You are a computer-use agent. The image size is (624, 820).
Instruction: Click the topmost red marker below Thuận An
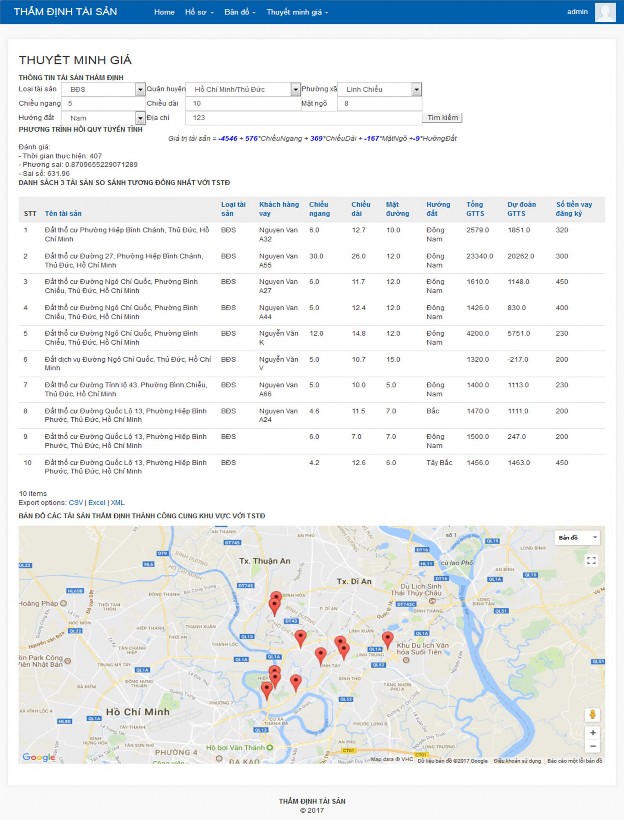(x=276, y=598)
